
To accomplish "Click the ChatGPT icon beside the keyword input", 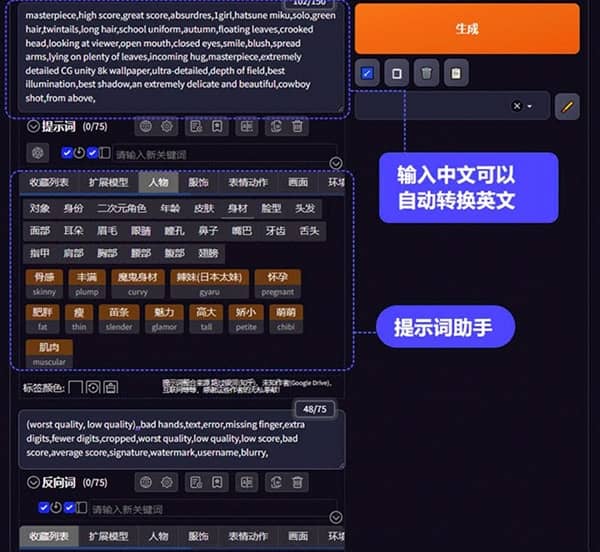I will (39, 153).
